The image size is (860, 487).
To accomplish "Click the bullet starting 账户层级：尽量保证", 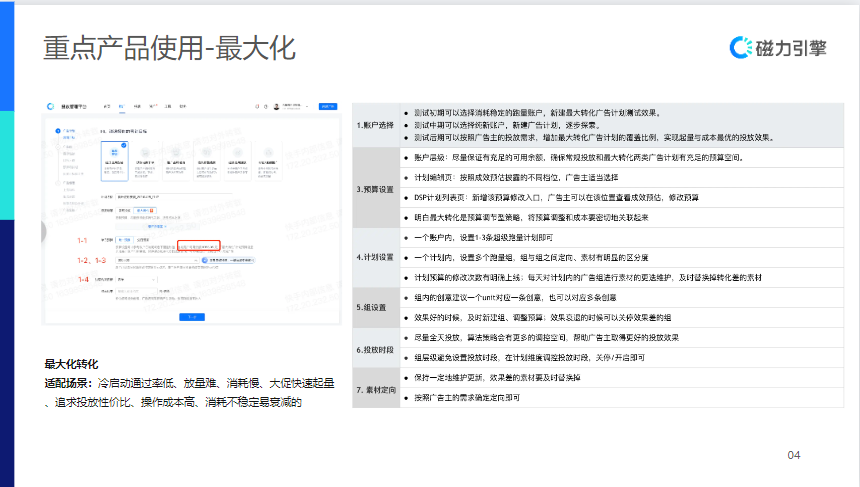I will pyautogui.click(x=580, y=158).
